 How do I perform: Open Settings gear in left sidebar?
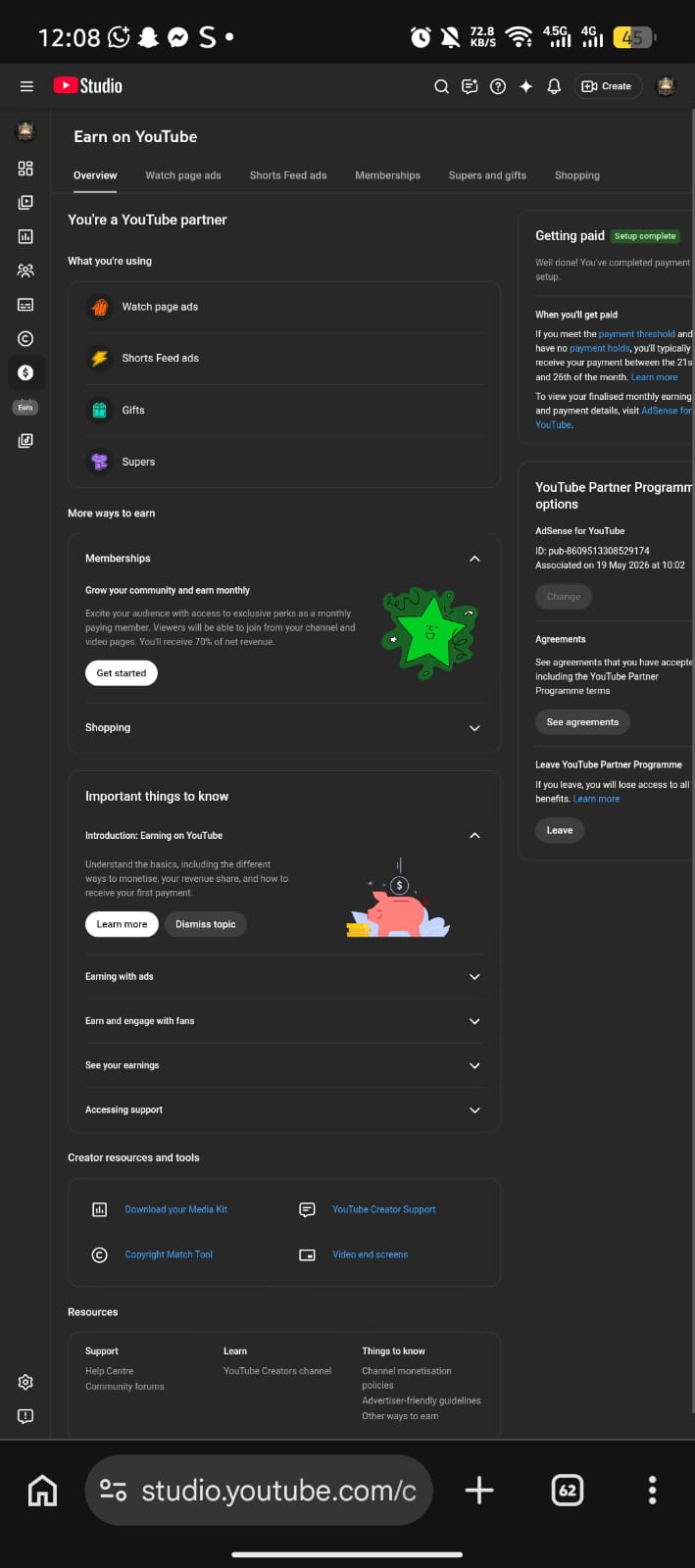tap(25, 1382)
